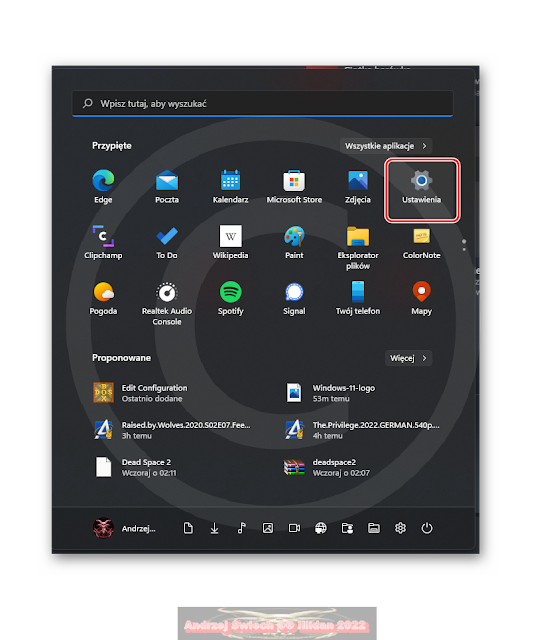Screen dimensions: 555x640
Task: Click the Wszystkie aplikacje button
Action: pyautogui.click(x=386, y=146)
